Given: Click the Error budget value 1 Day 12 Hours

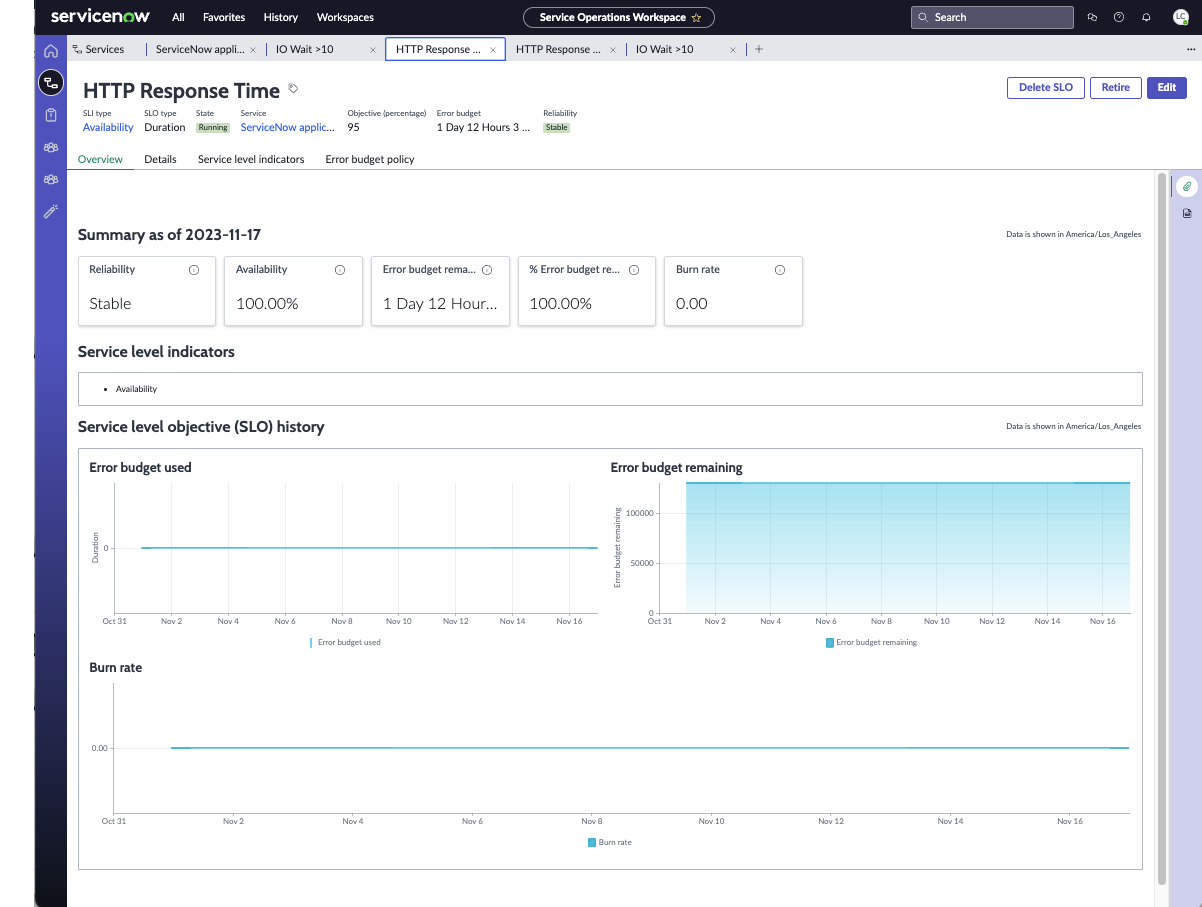Looking at the screenshot, I should click(x=483, y=127).
